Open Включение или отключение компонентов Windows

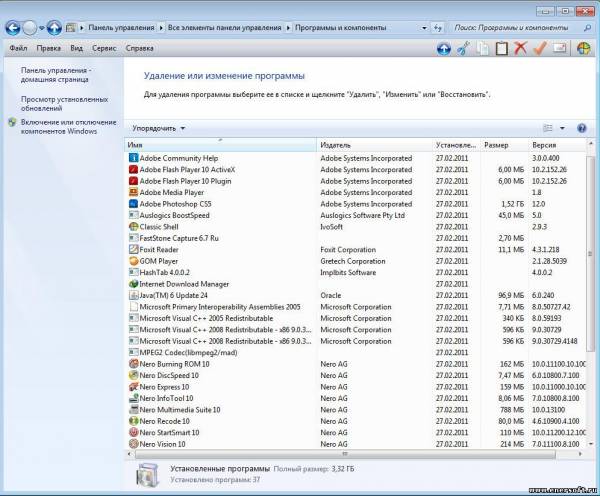(x=68, y=127)
